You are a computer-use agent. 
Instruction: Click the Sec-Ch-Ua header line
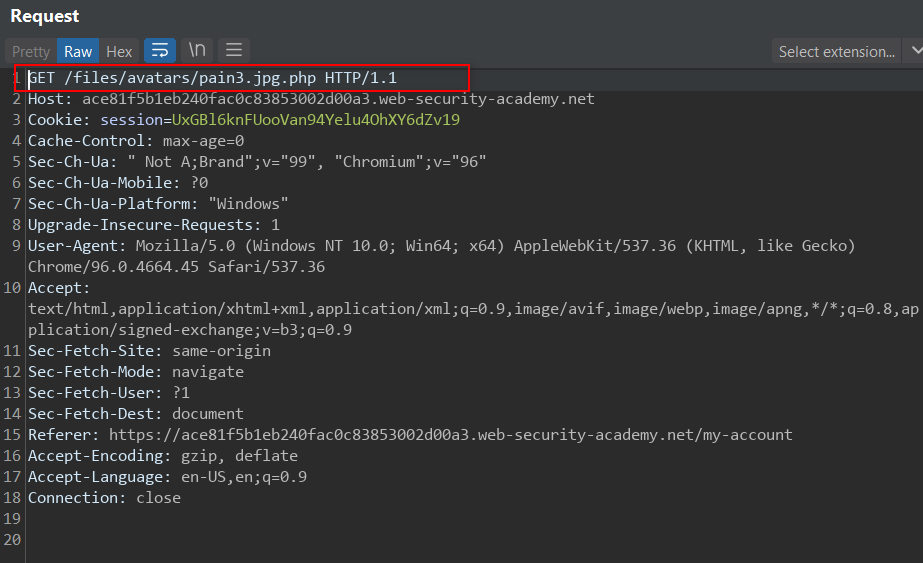(257, 162)
